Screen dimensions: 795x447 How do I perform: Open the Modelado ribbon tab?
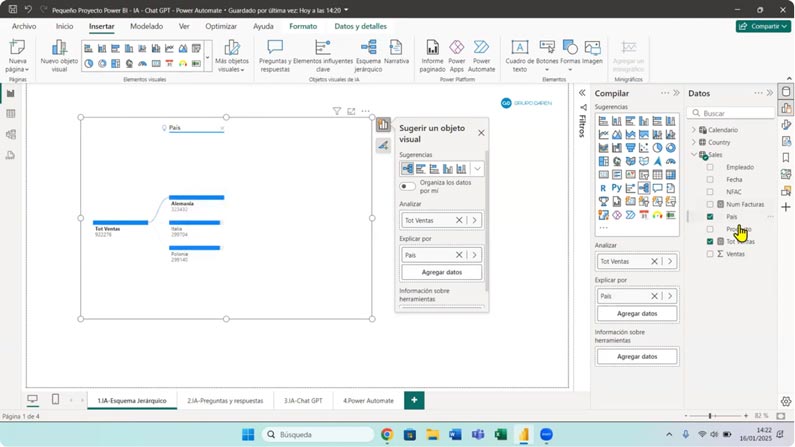(146, 27)
